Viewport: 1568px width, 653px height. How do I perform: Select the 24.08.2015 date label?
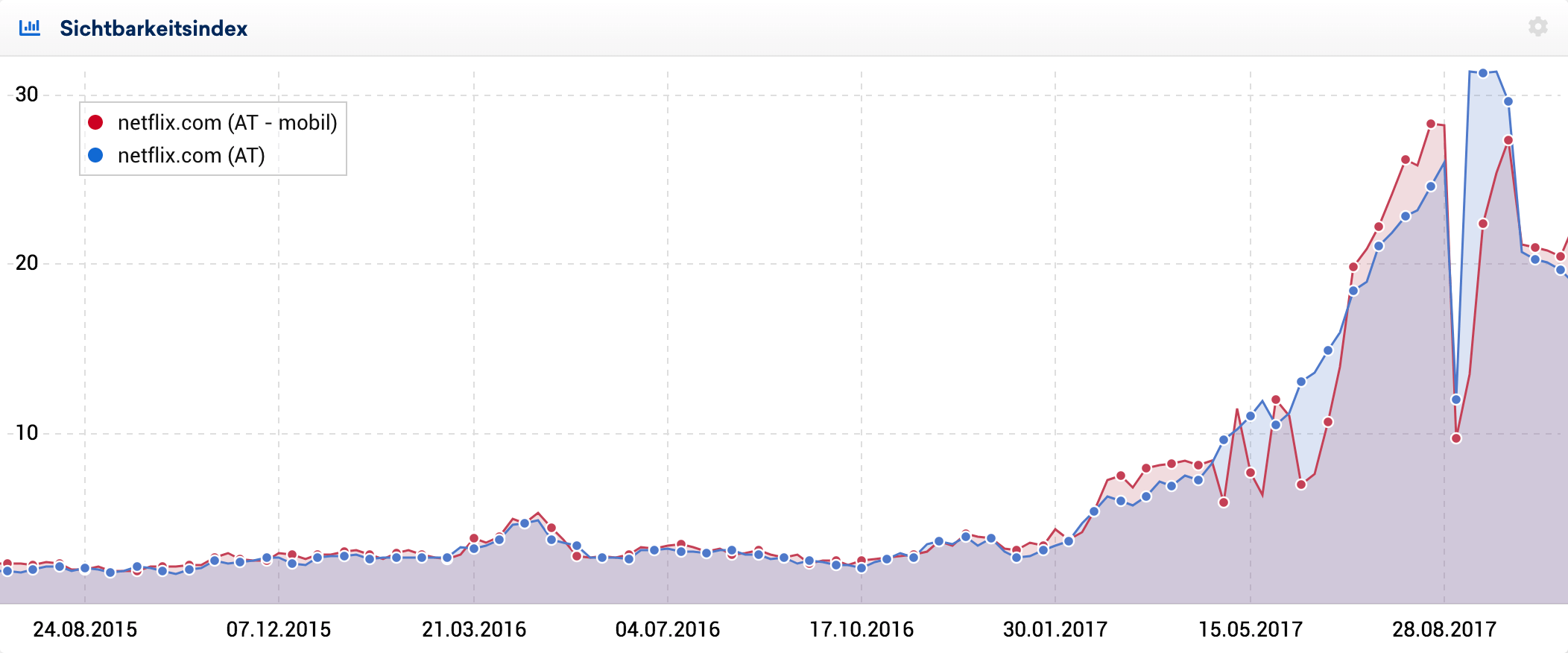(85, 629)
